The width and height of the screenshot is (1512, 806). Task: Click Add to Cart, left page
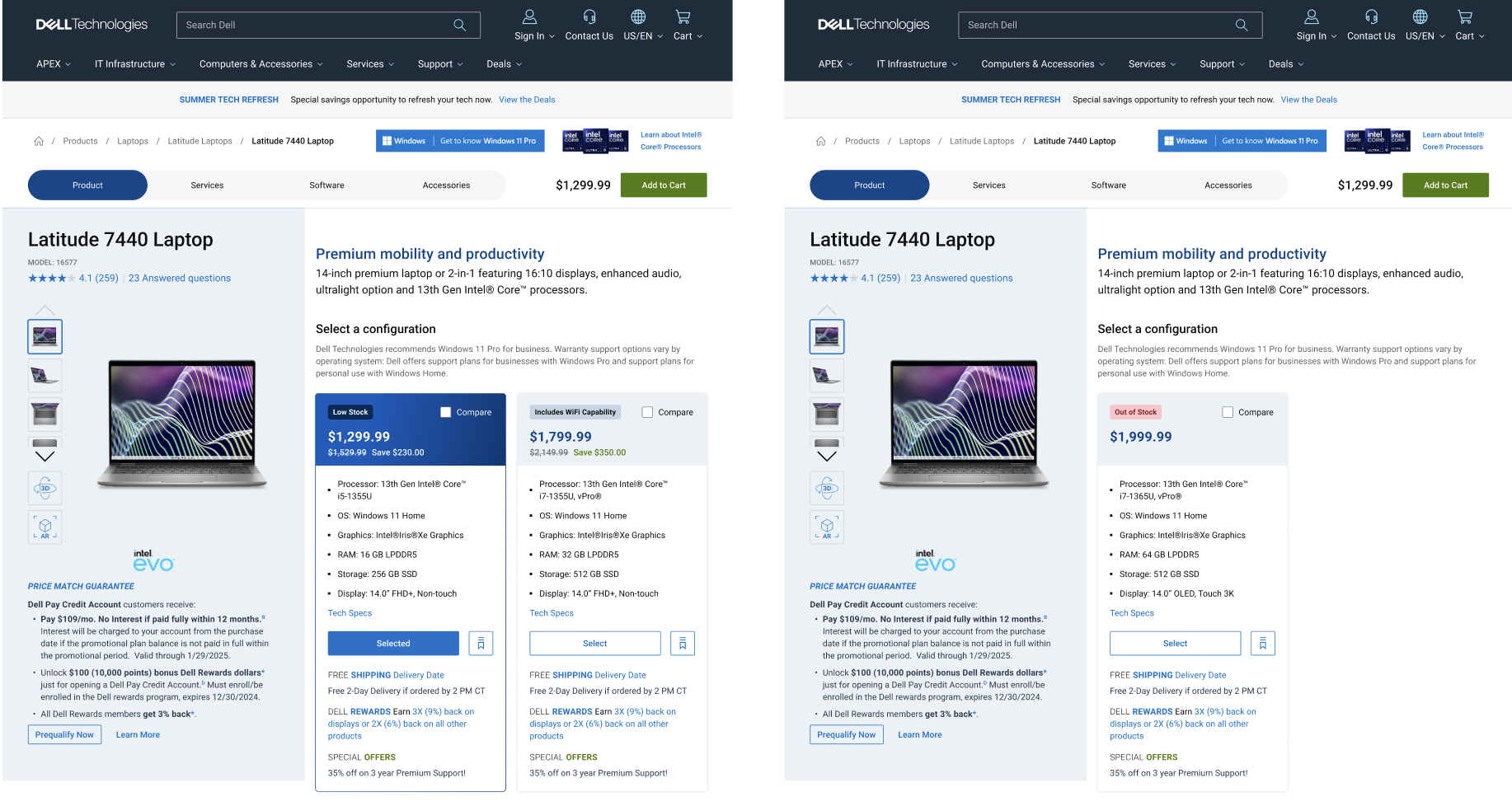coord(664,185)
